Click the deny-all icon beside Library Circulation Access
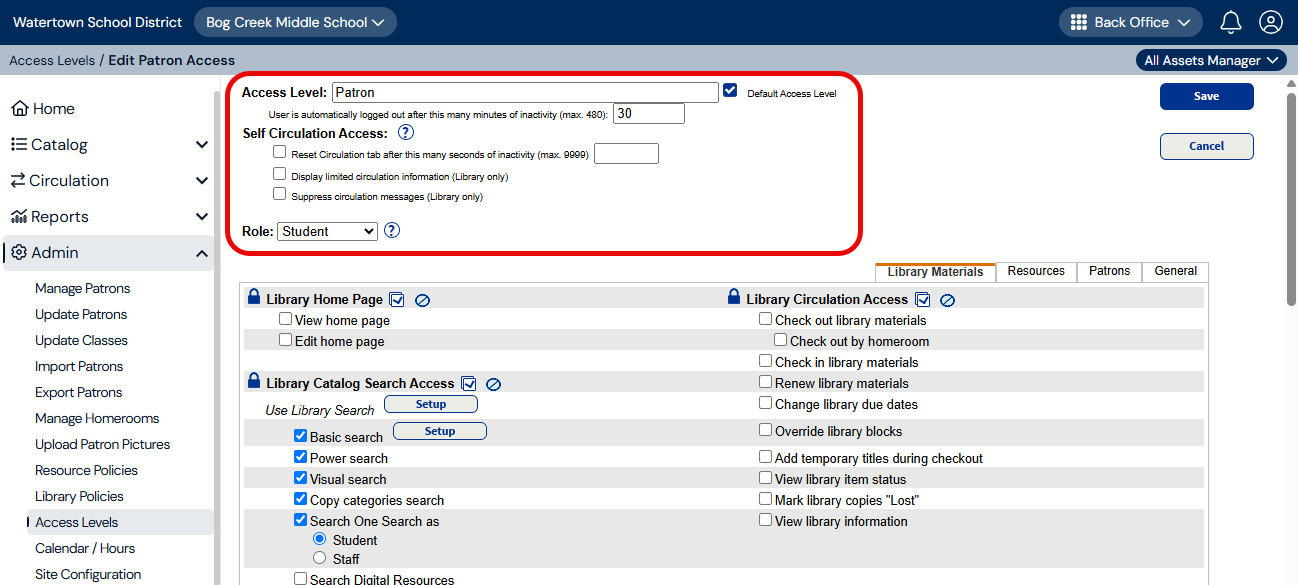The width and height of the screenshot is (1298, 585). point(947,299)
